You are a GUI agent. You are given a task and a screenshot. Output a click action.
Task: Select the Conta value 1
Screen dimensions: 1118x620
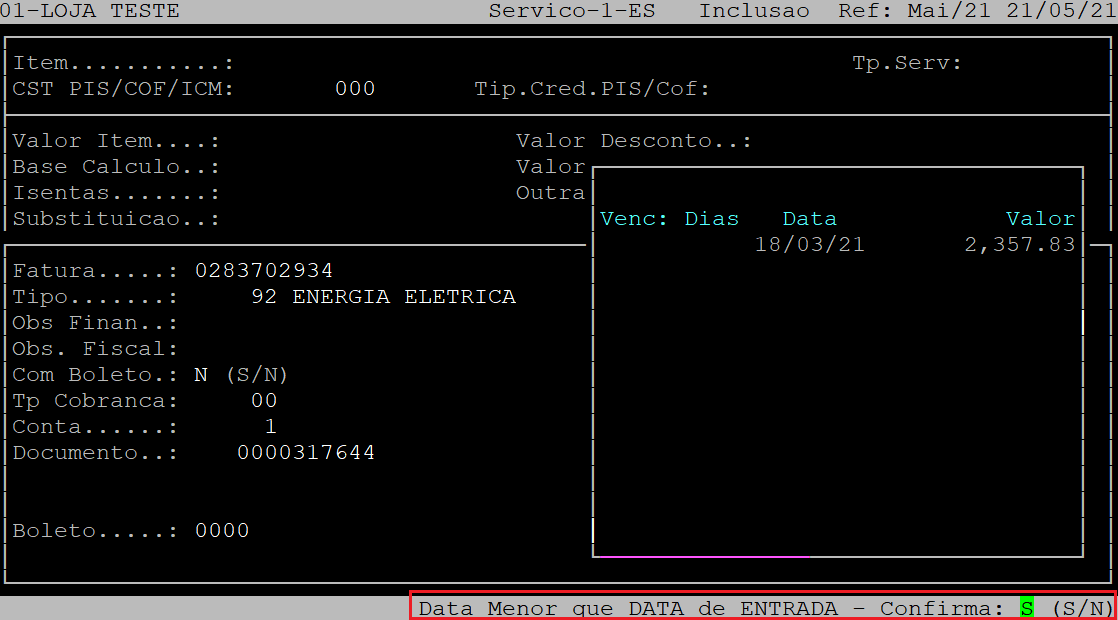pyautogui.click(x=270, y=427)
